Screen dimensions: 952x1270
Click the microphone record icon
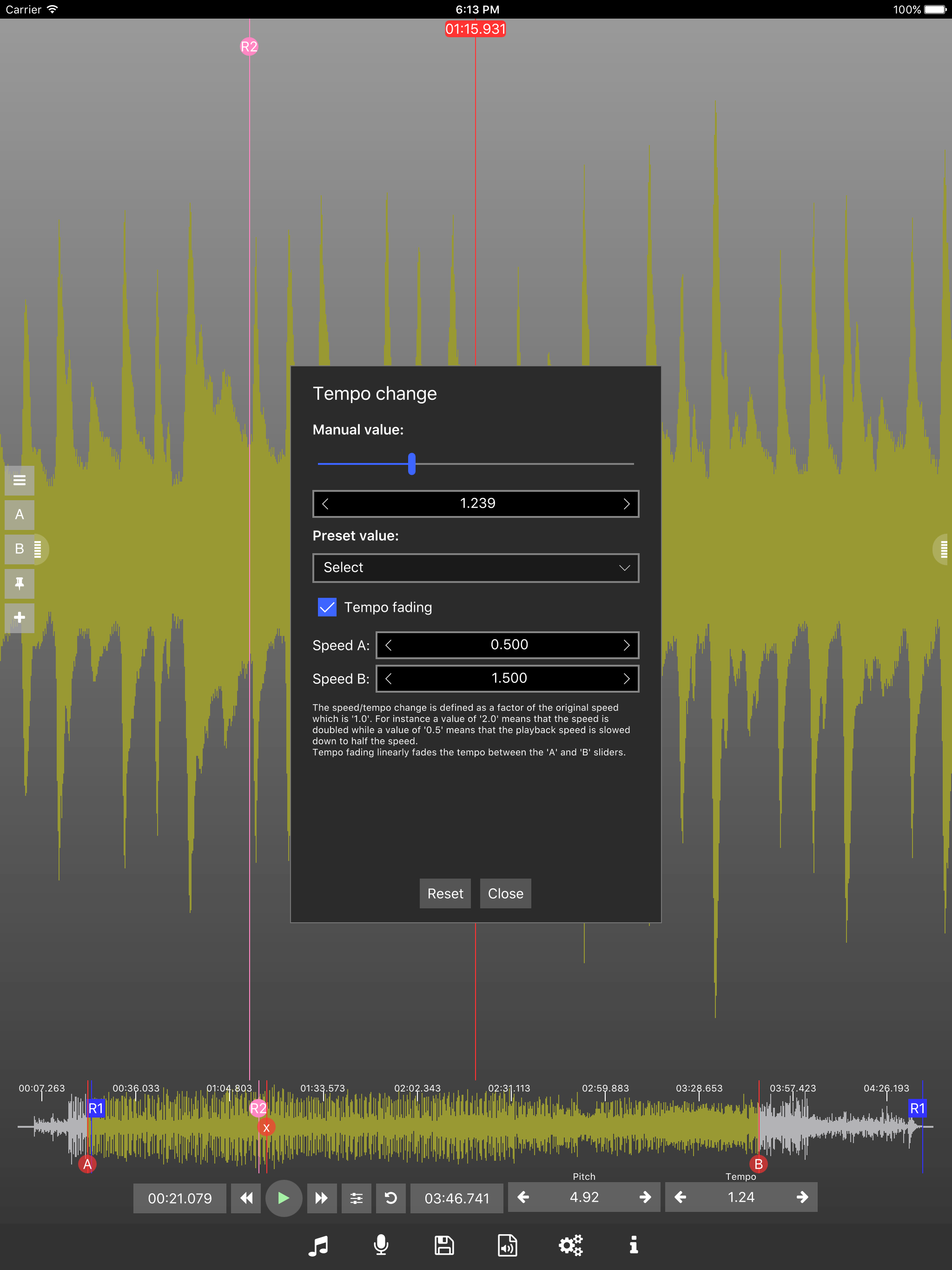click(381, 1245)
